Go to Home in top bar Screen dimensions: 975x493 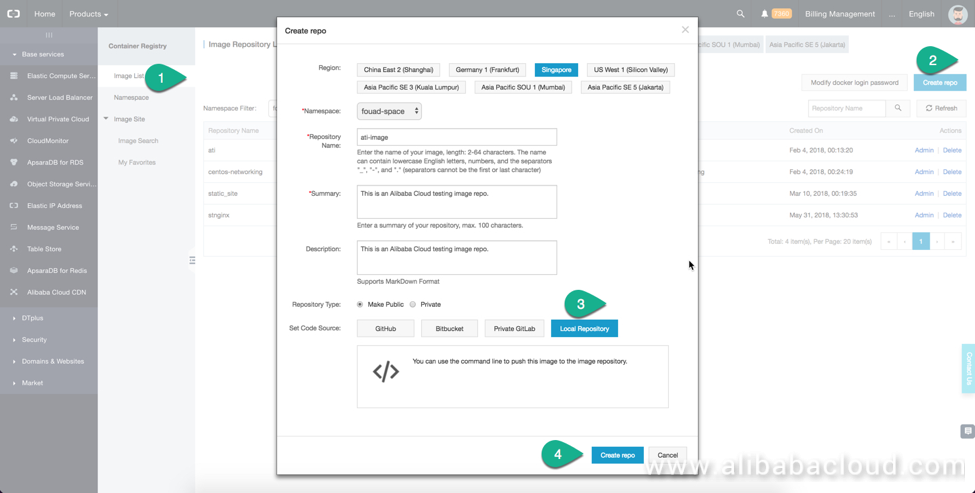click(x=45, y=14)
